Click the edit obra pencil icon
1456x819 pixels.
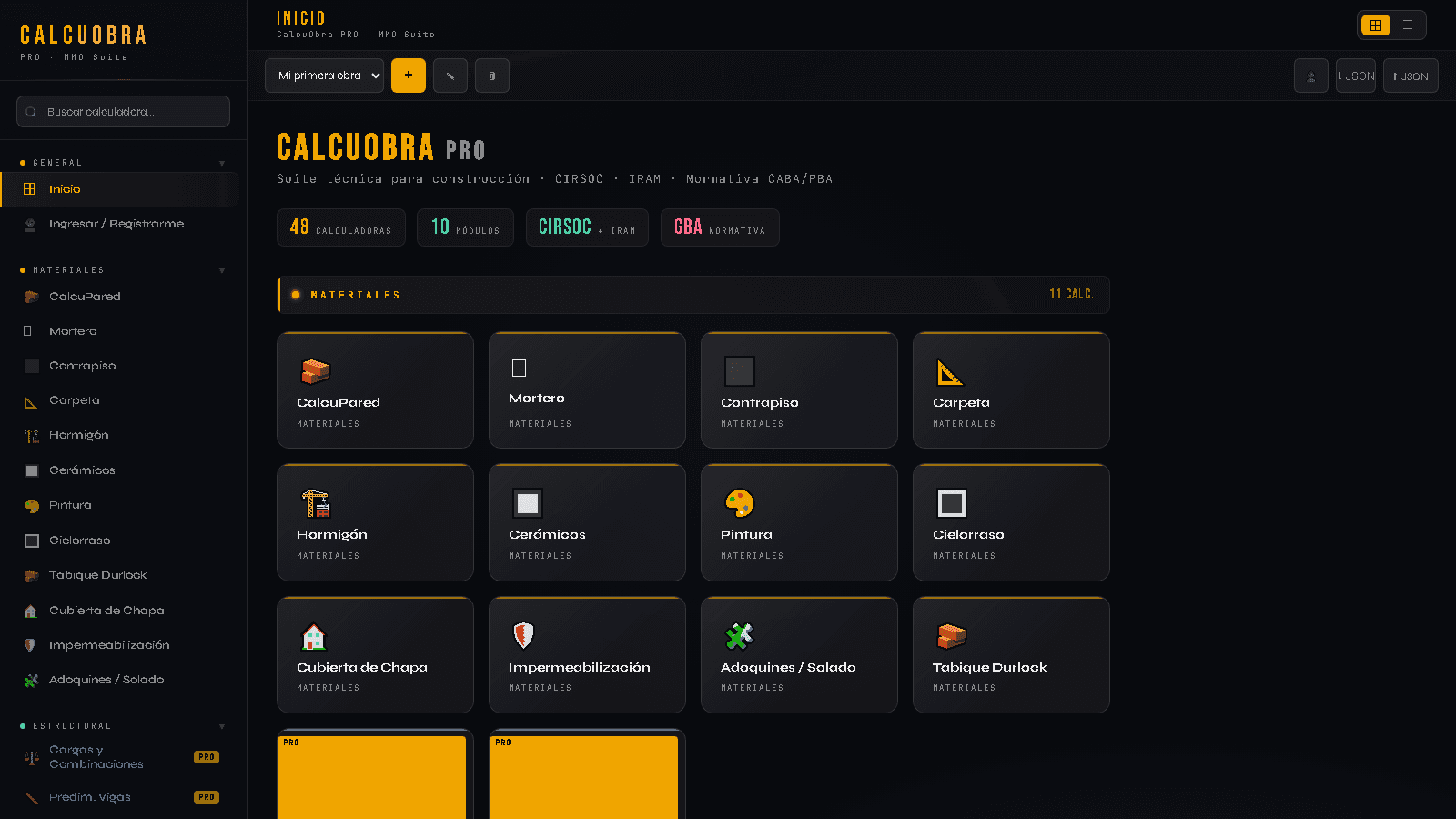tap(450, 76)
